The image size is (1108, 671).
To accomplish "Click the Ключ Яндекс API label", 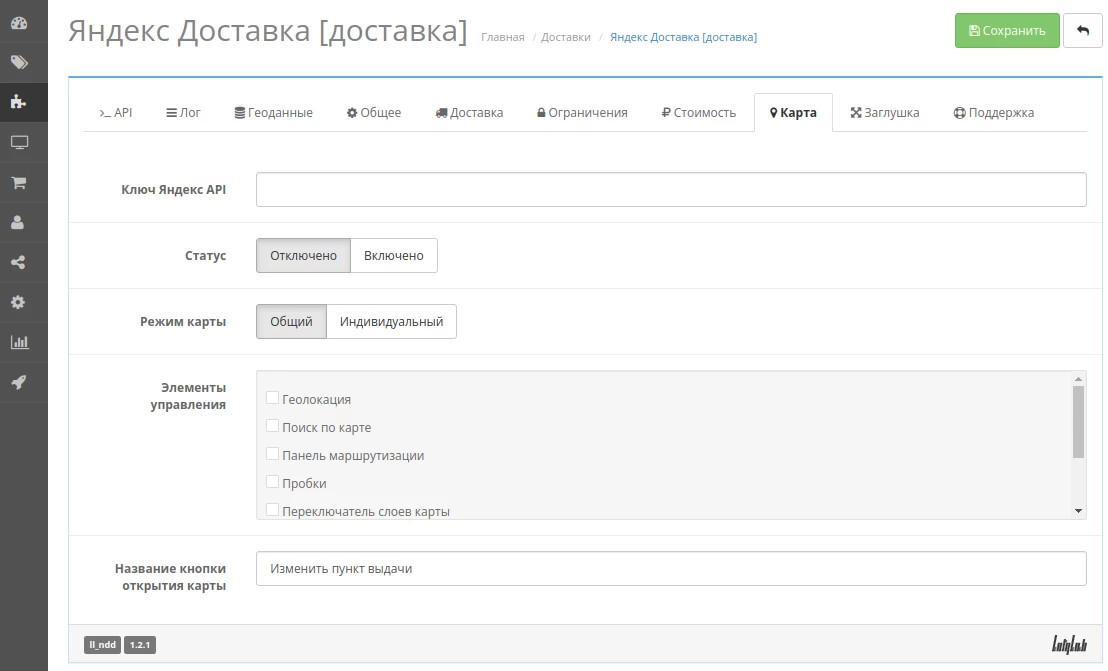I will pyautogui.click(x=173, y=189).
